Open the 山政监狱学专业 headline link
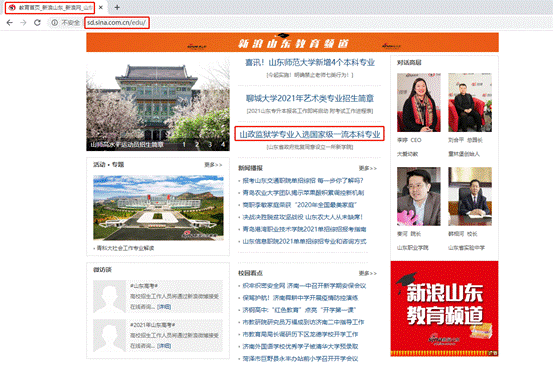The width and height of the screenshot is (553, 366). 310,134
